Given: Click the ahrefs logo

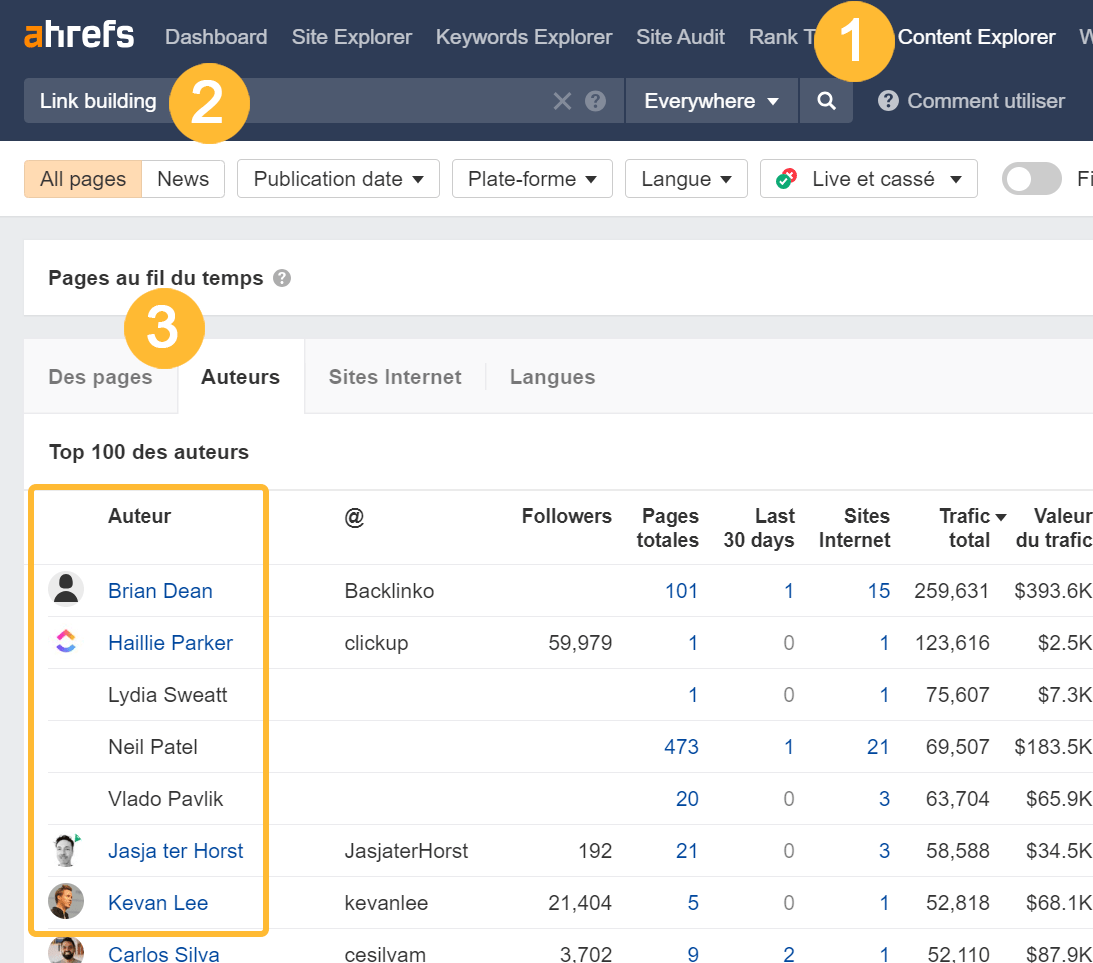Looking at the screenshot, I should 79,34.
